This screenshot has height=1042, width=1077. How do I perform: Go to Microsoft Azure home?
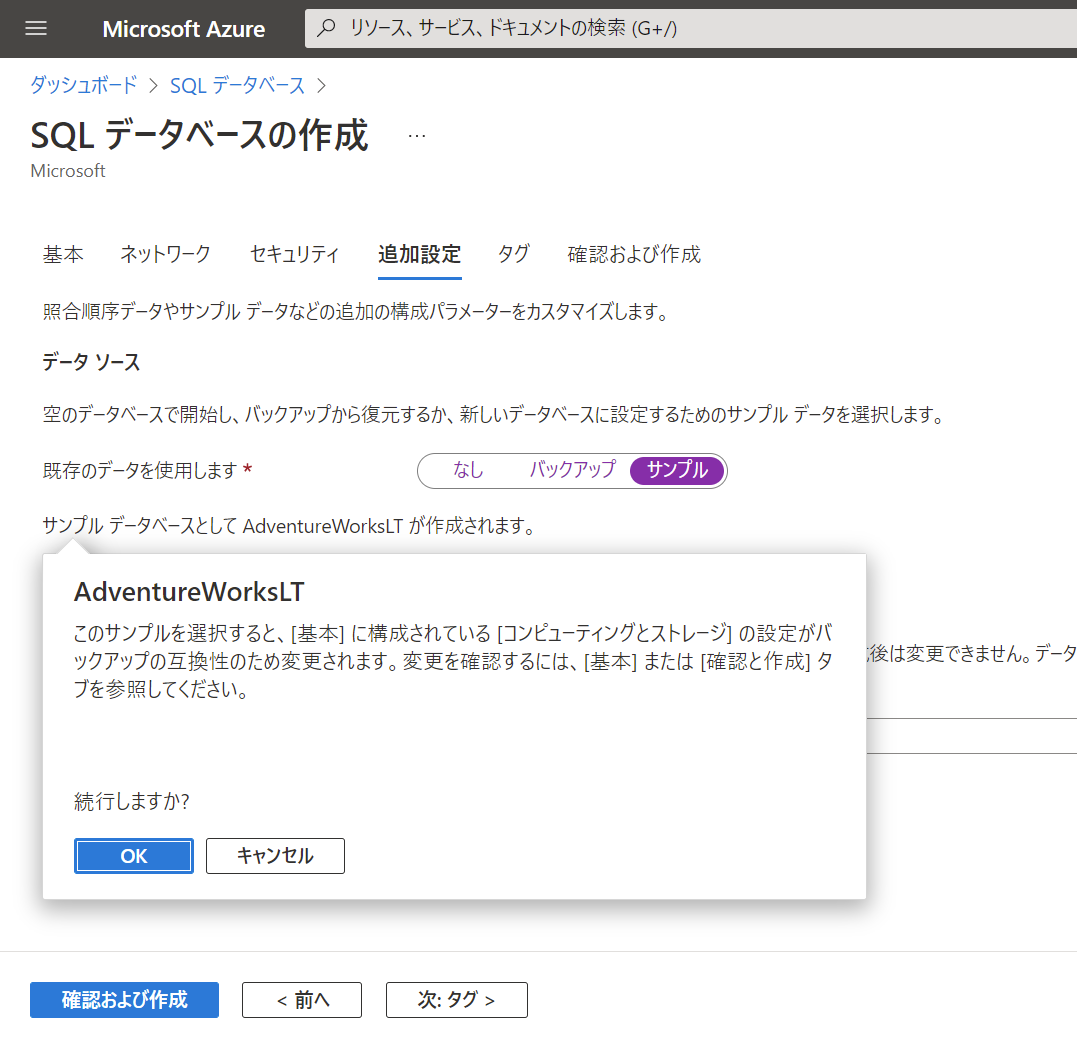[x=183, y=29]
